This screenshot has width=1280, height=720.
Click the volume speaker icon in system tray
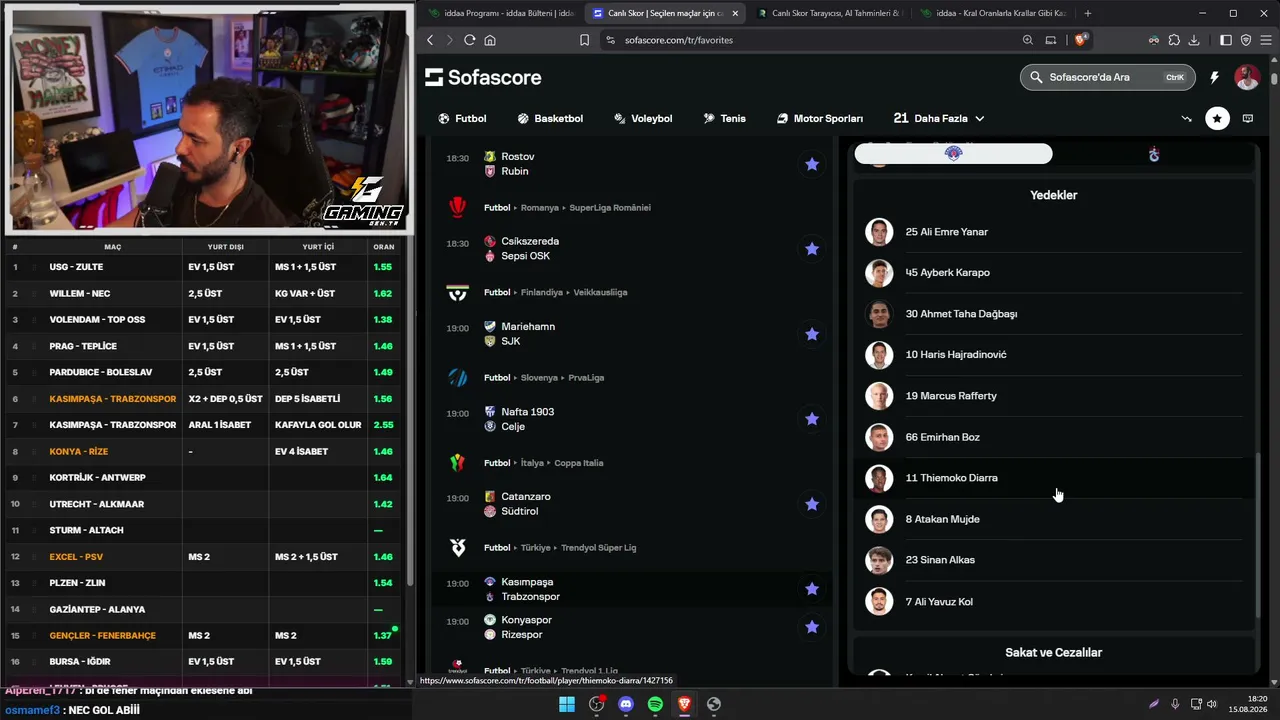1212,704
